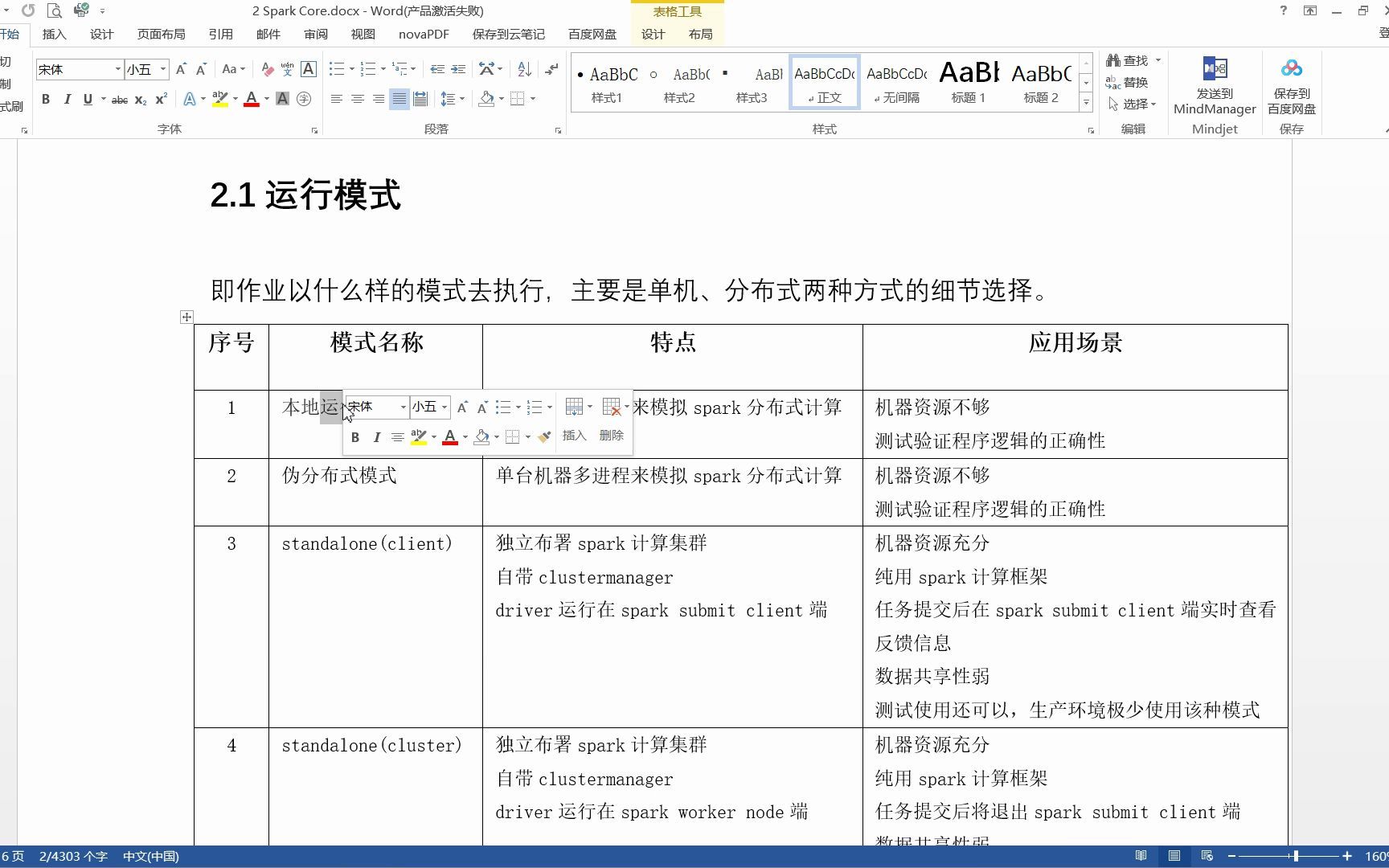Open ribbon font size dropdown 小五

pos(163,69)
